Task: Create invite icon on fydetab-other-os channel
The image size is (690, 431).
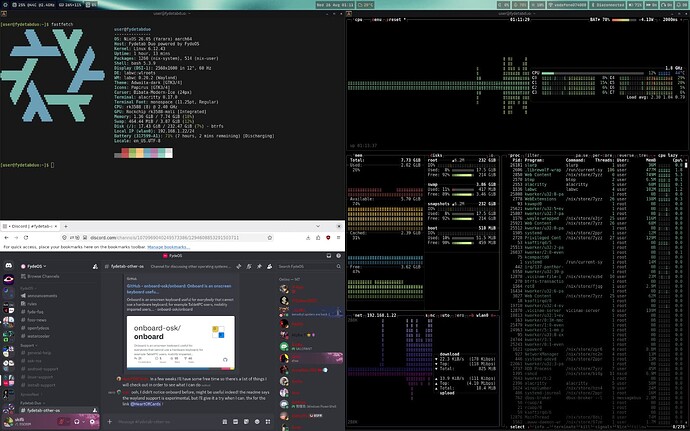Action: (95, 410)
